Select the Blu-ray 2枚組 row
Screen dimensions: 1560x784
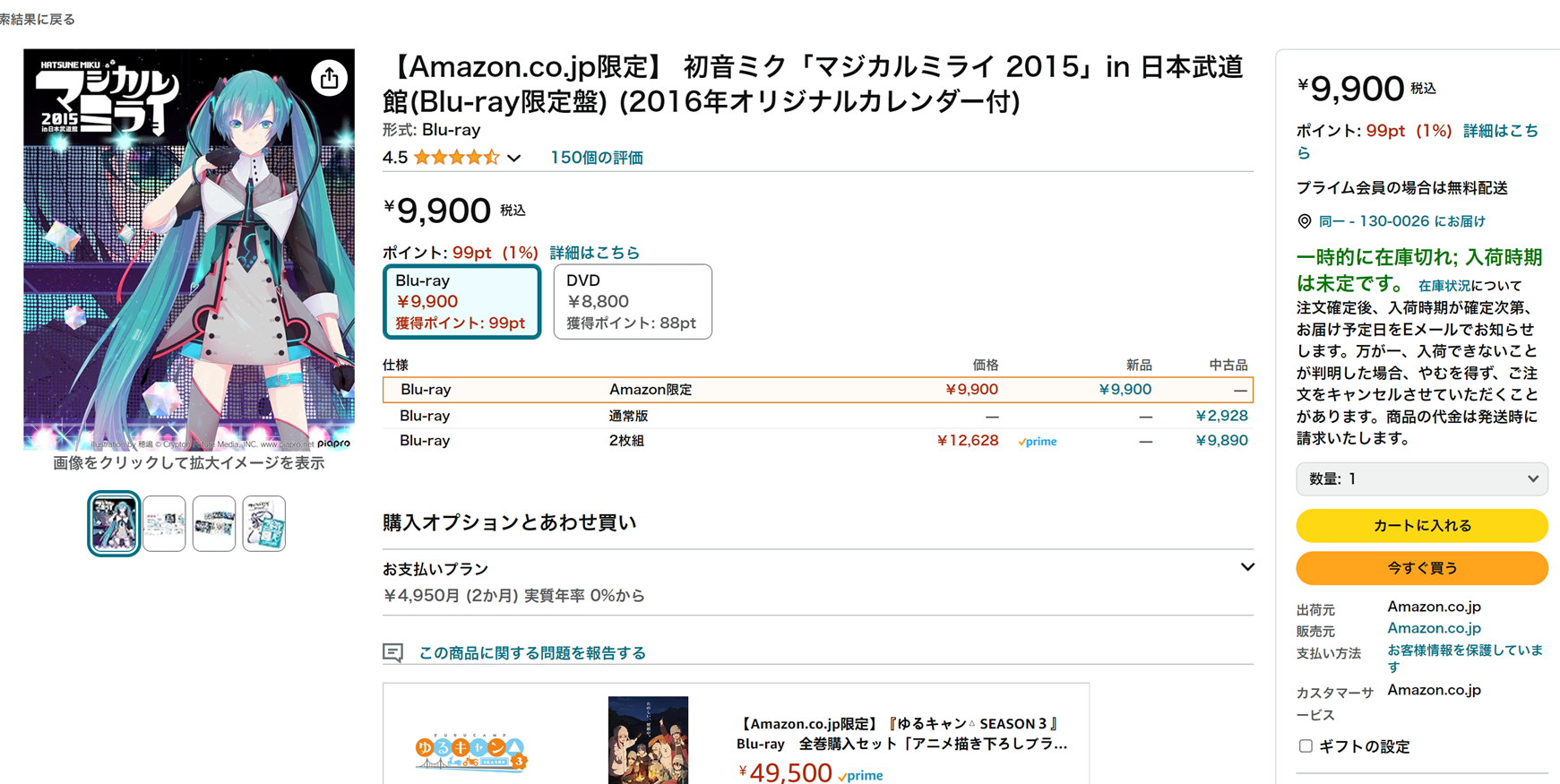[816, 441]
